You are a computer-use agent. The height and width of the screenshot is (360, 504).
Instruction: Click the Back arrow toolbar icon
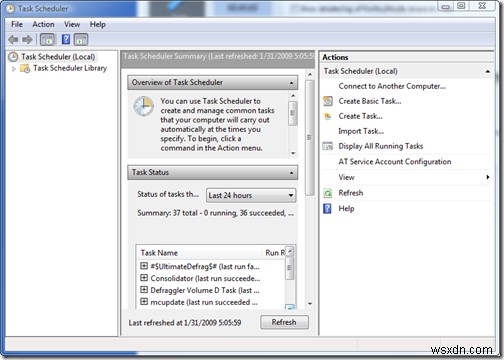[13, 40]
